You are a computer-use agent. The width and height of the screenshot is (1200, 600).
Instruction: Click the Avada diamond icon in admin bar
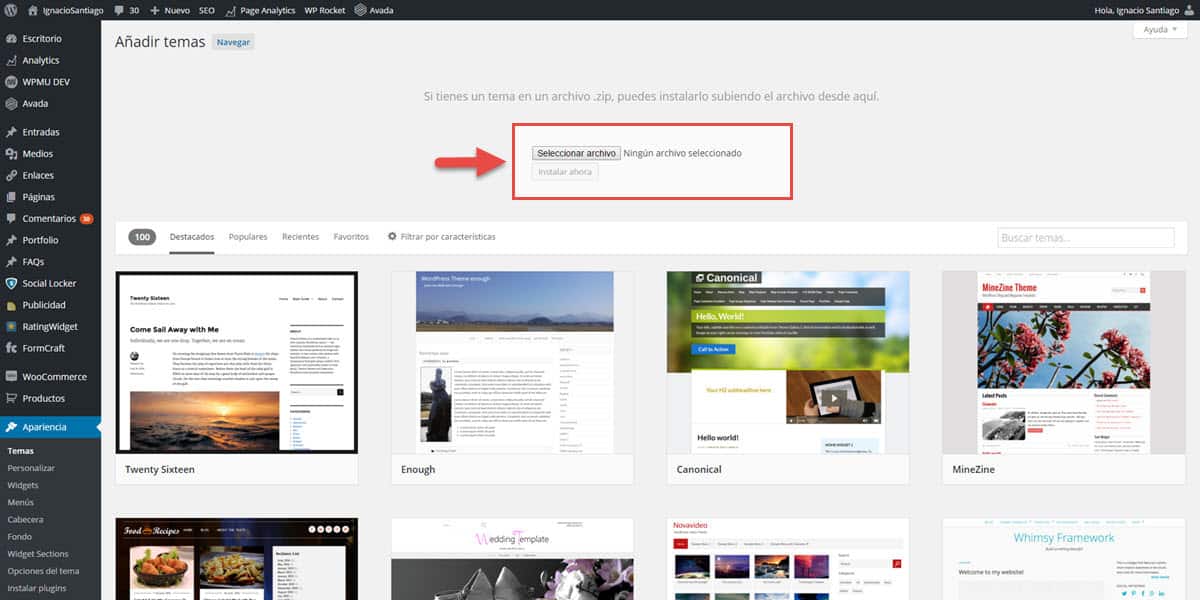(361, 10)
